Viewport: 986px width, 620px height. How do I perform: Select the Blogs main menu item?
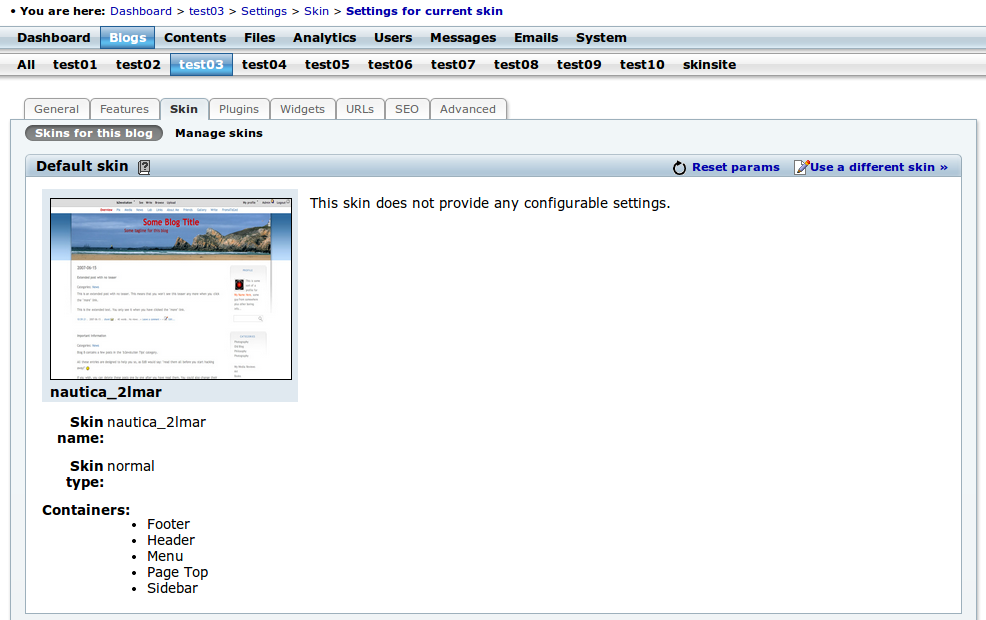128,38
